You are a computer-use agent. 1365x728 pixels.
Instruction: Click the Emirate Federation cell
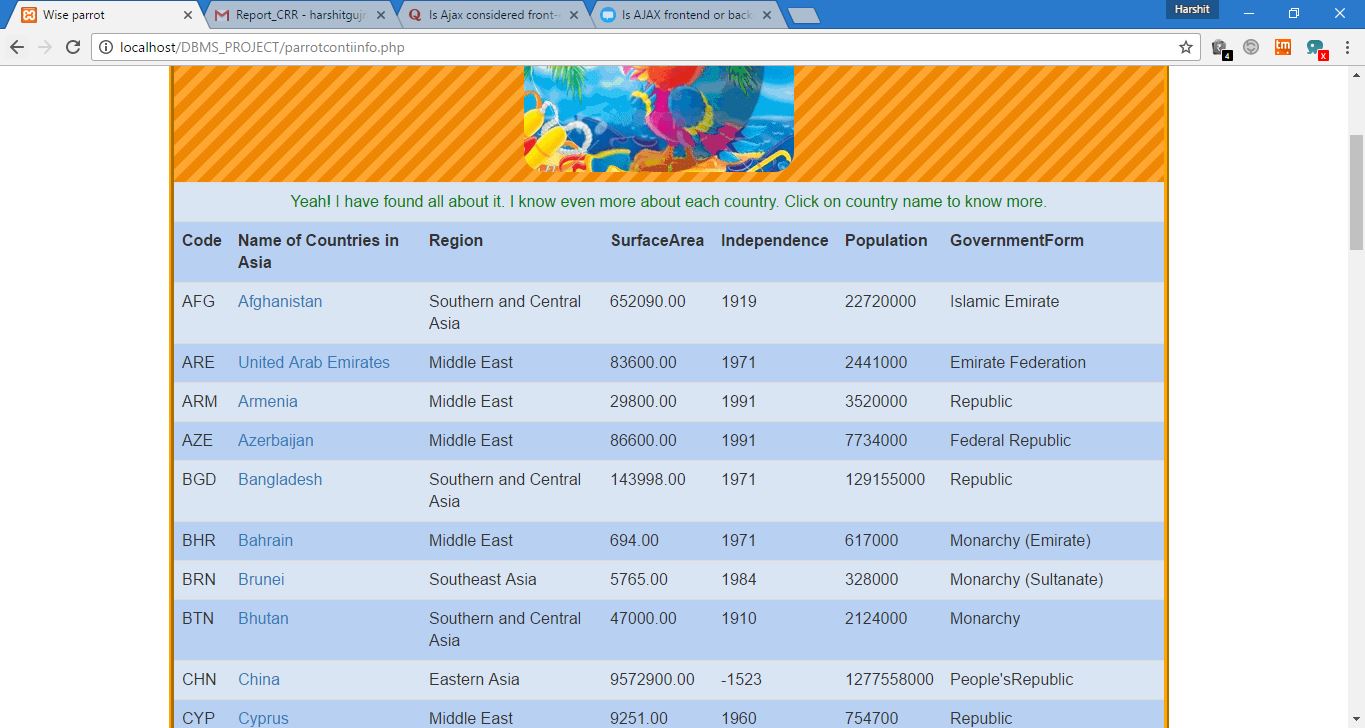[1018, 362]
